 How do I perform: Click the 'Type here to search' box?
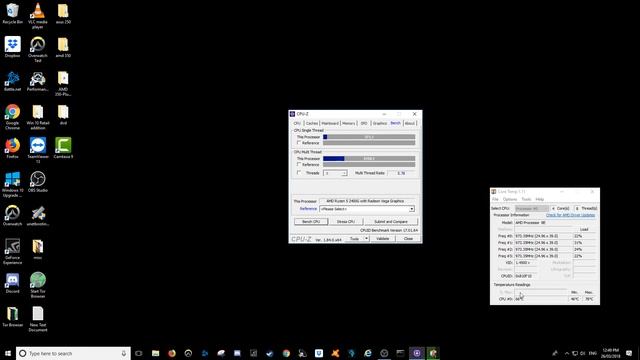pos(73,353)
